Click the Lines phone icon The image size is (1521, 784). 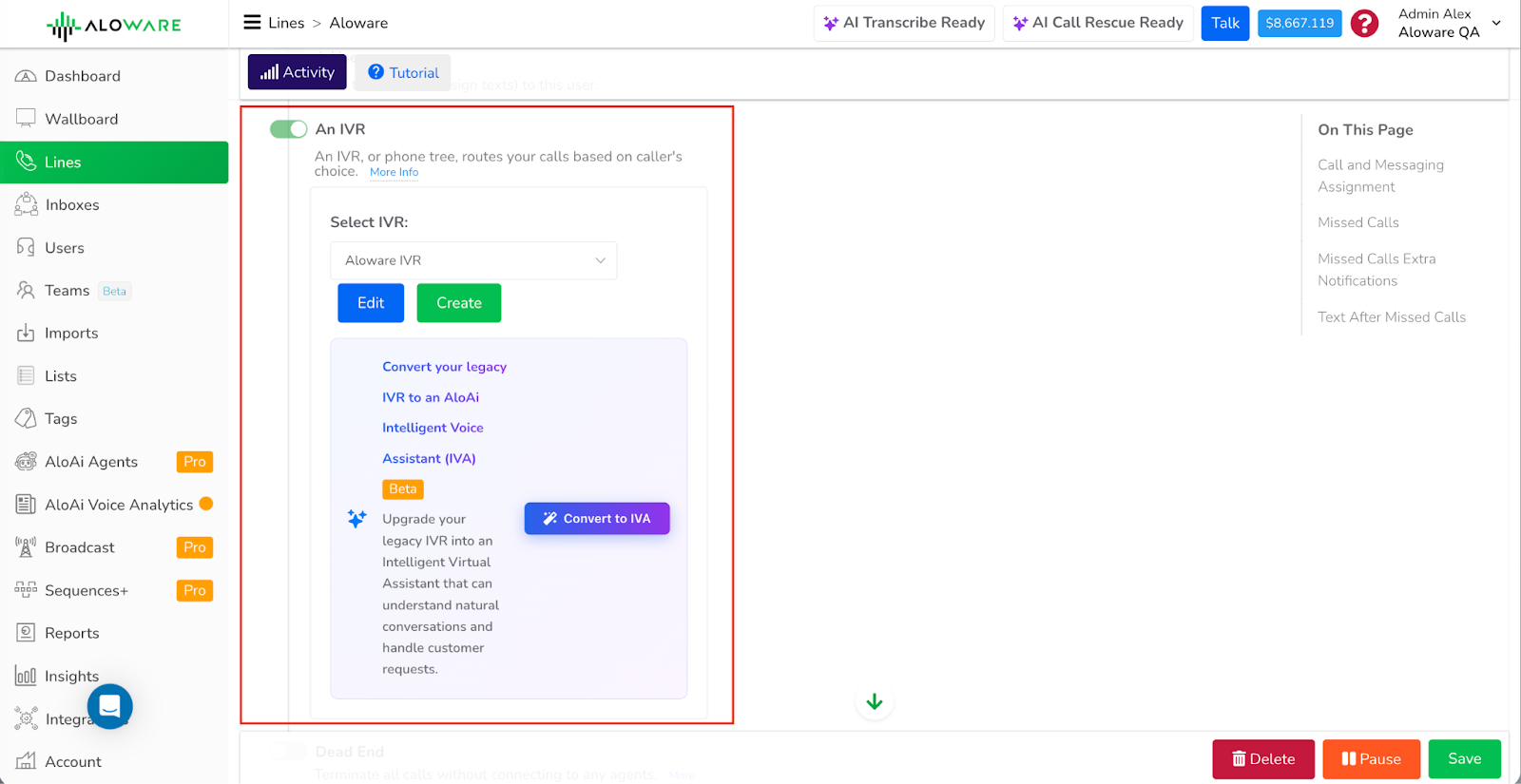pyautogui.click(x=26, y=162)
